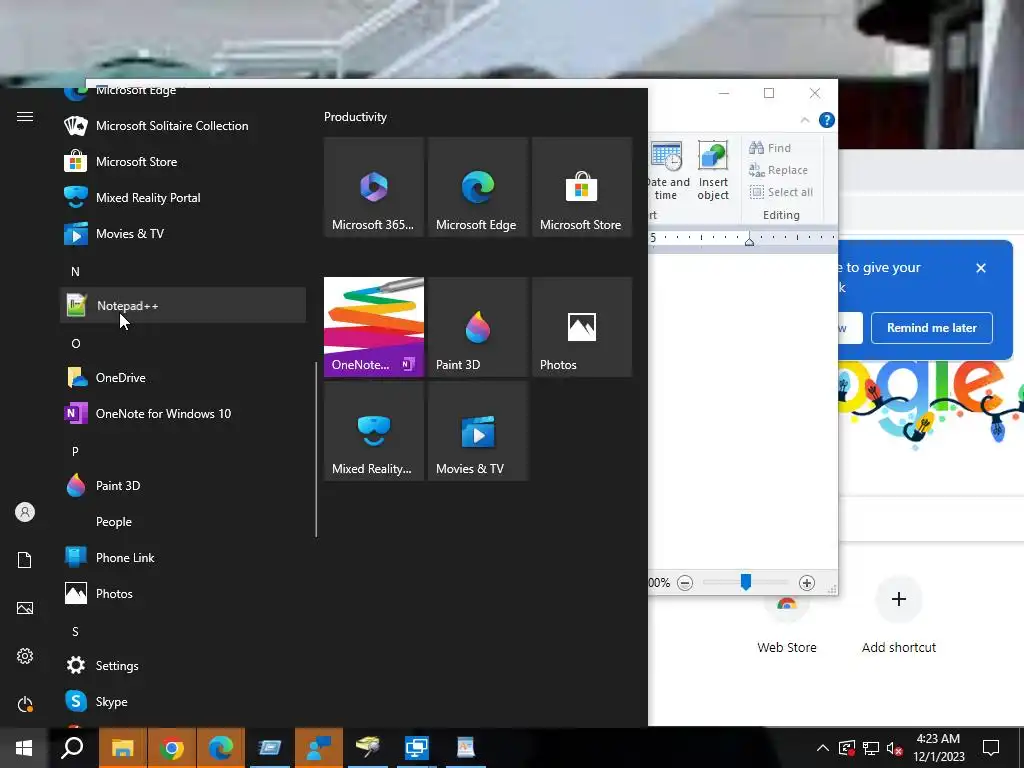Open Paint 3D in app list
Image resolution: width=1024 pixels, height=768 pixels.
point(183,485)
